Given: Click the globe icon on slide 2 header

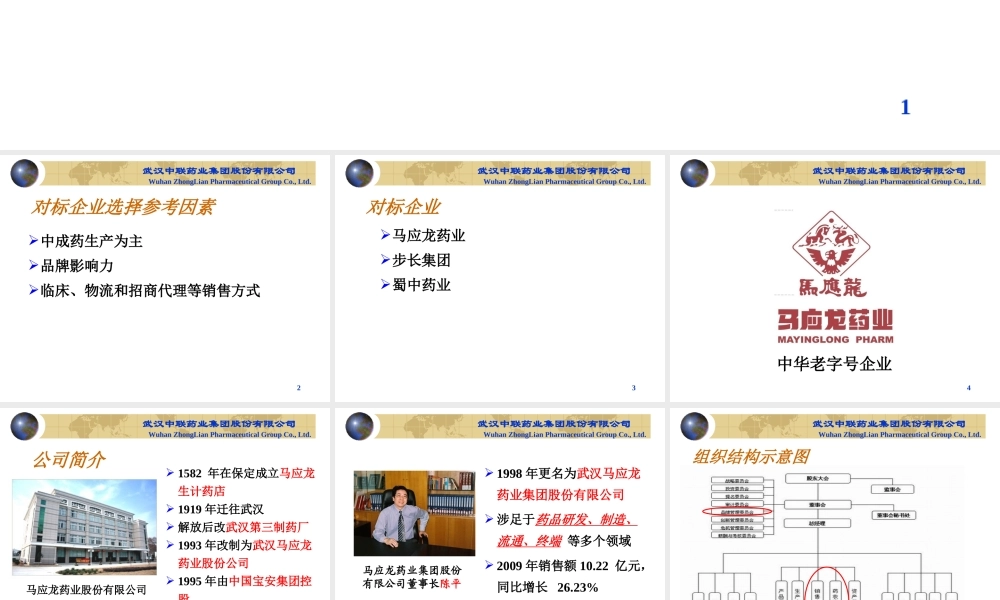Looking at the screenshot, I should coord(24,172).
